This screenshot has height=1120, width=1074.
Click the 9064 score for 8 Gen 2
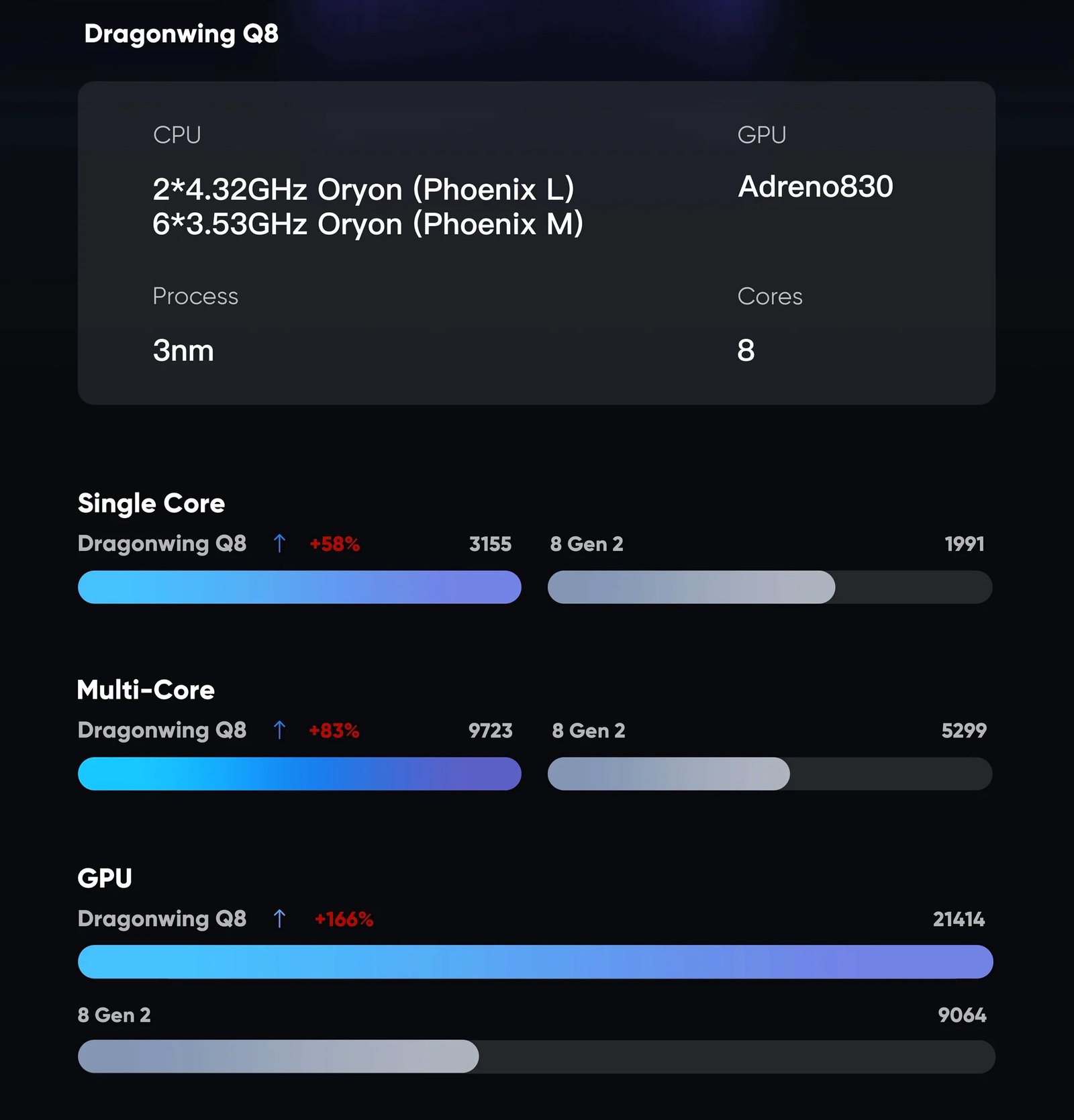tap(962, 1015)
